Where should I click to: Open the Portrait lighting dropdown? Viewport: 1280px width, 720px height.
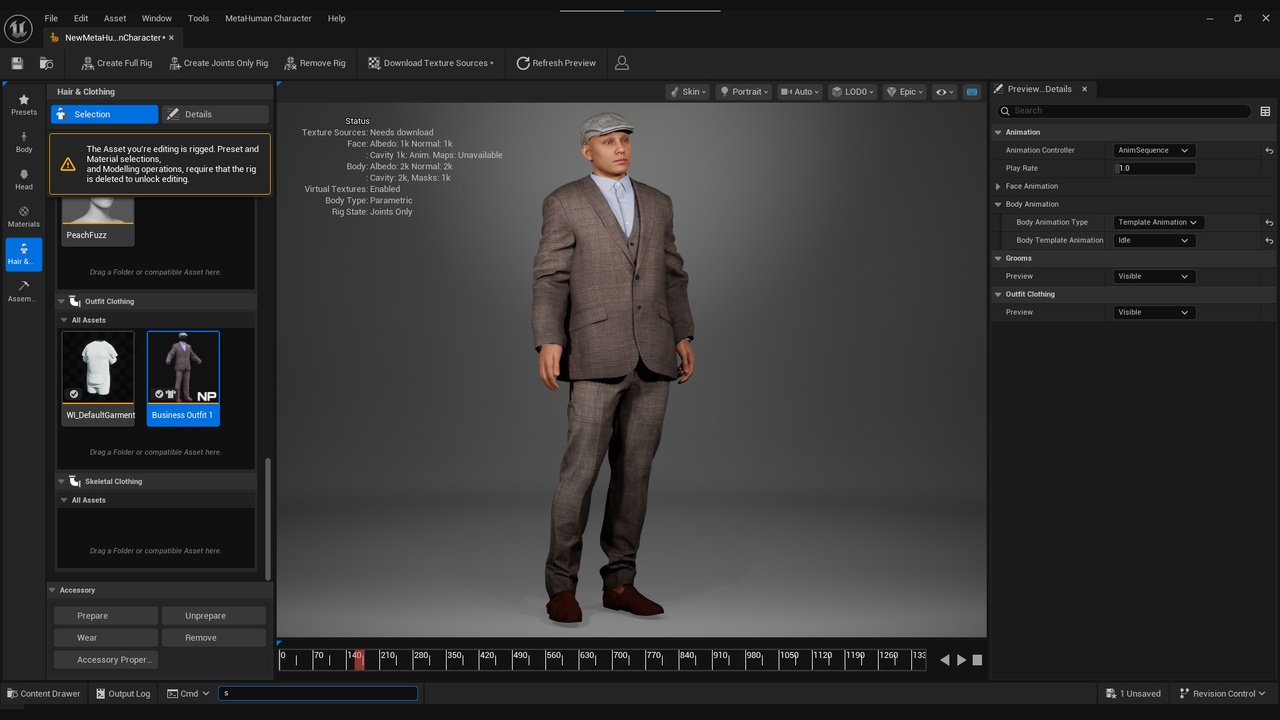[744, 92]
